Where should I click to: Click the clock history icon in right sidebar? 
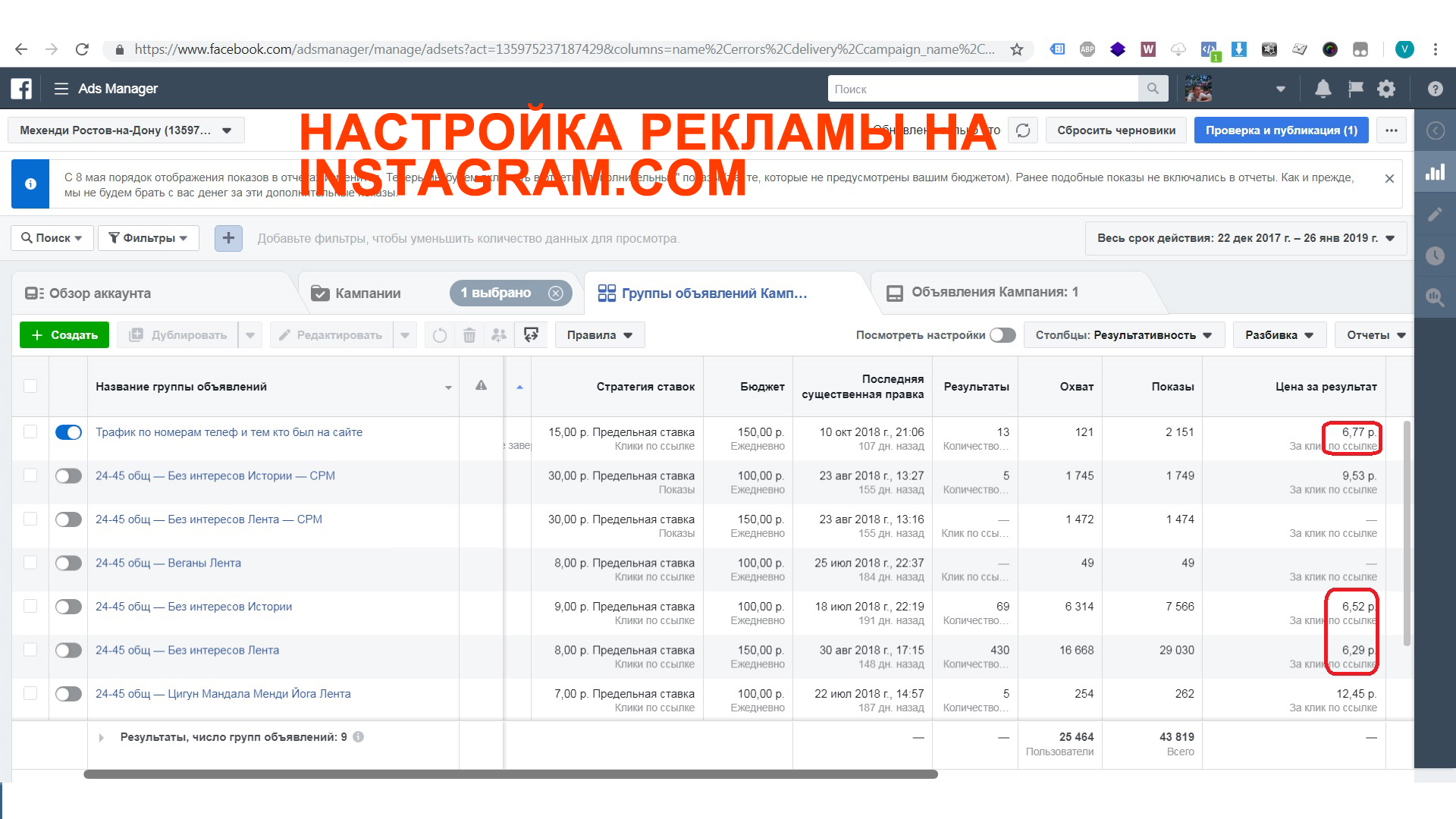click(1435, 256)
